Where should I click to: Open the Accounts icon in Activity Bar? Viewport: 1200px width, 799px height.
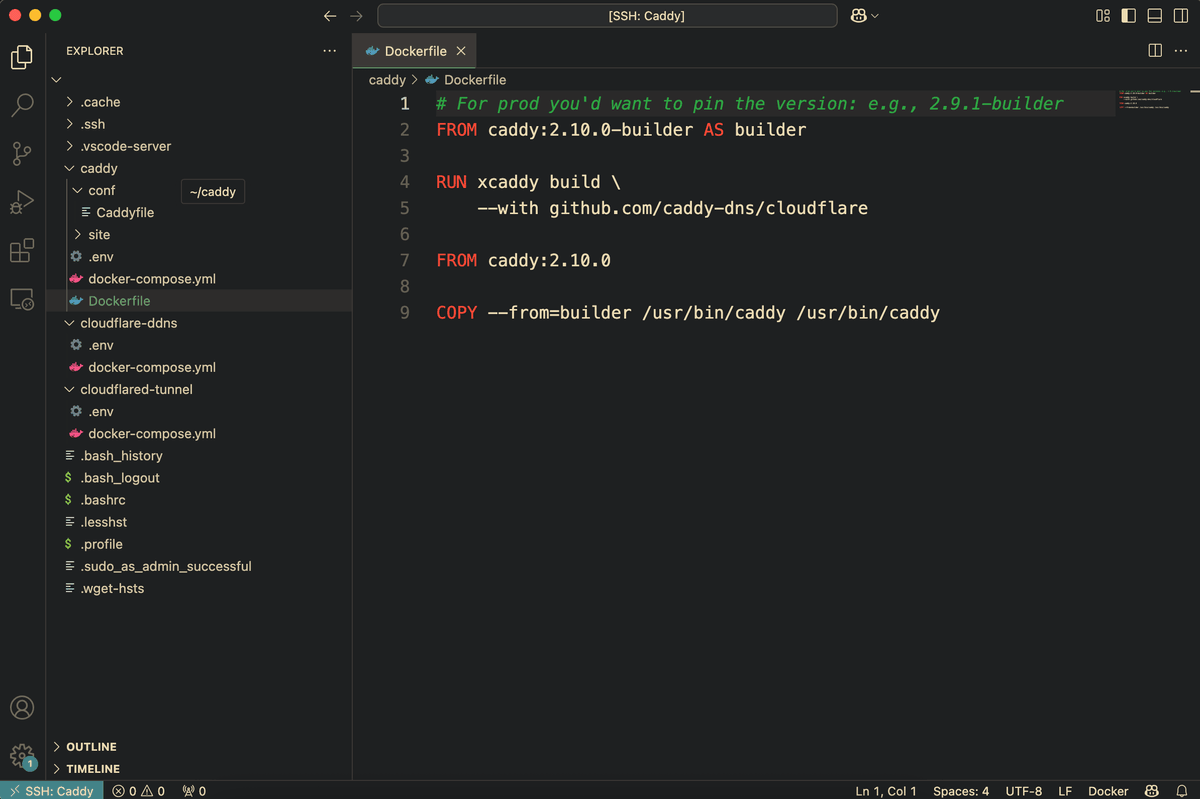pos(21,707)
